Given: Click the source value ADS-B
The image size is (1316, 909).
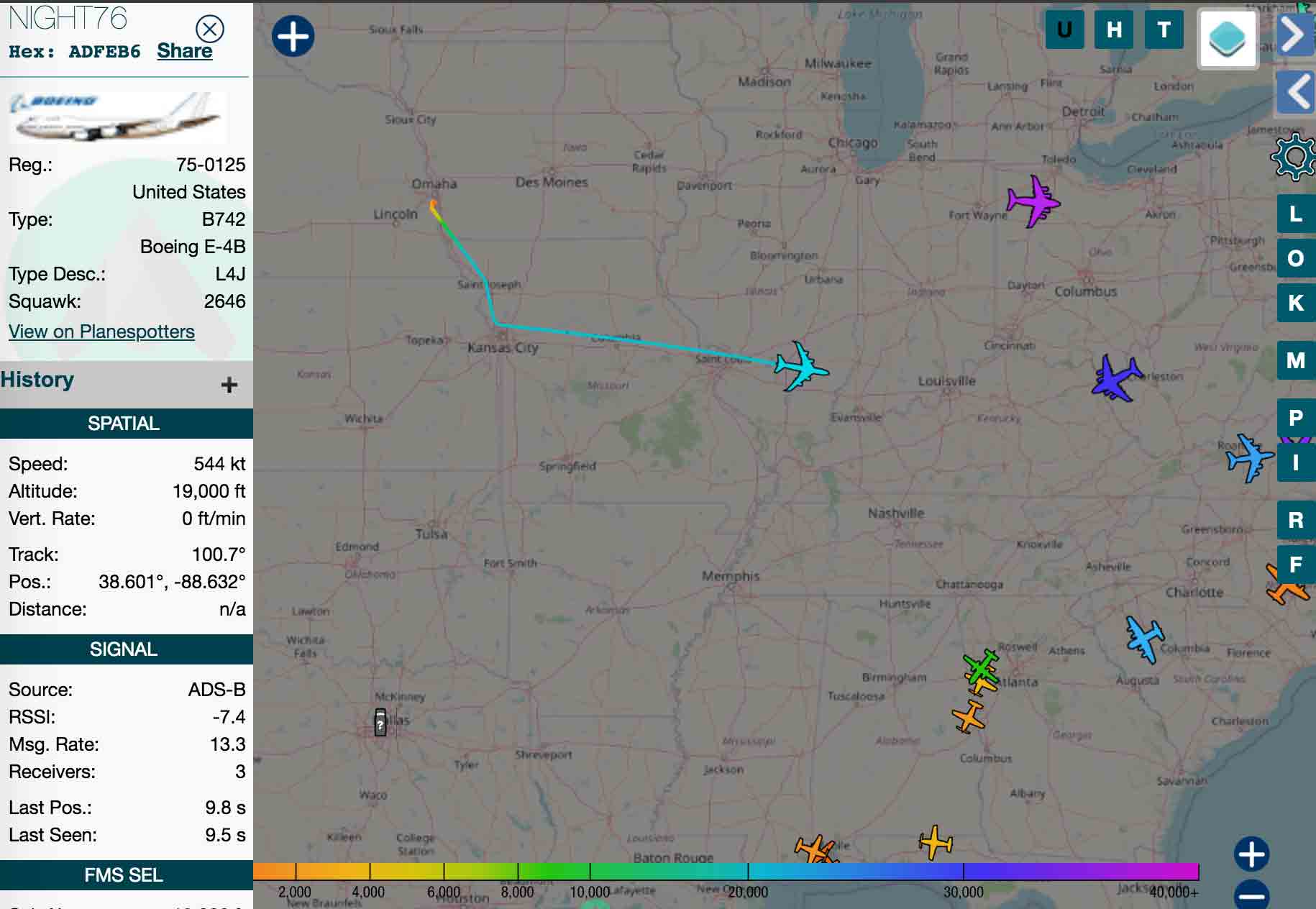Looking at the screenshot, I should click(216, 690).
